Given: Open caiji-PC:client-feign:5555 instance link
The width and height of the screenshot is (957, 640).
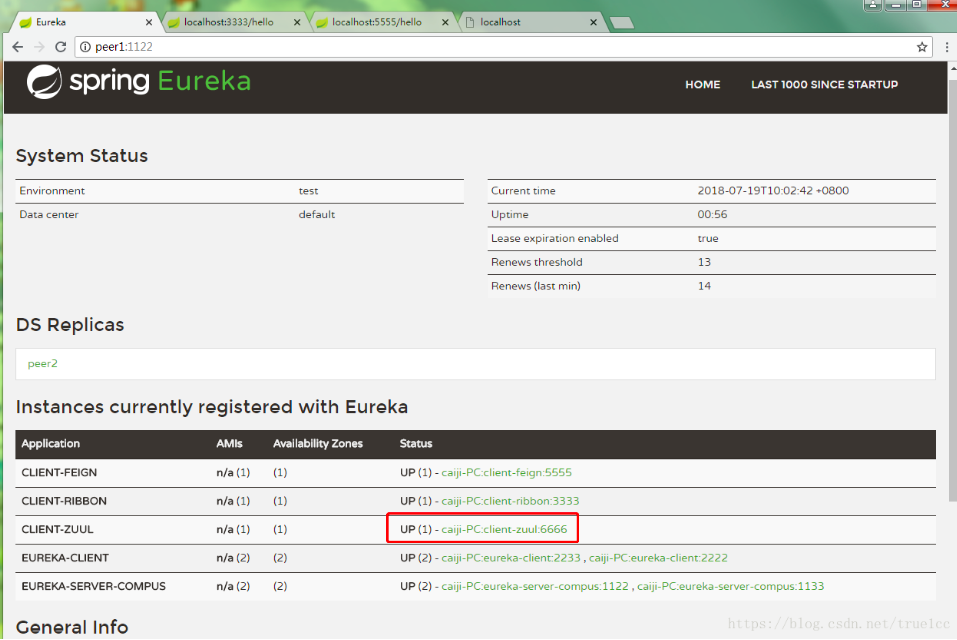Looking at the screenshot, I should (507, 473).
